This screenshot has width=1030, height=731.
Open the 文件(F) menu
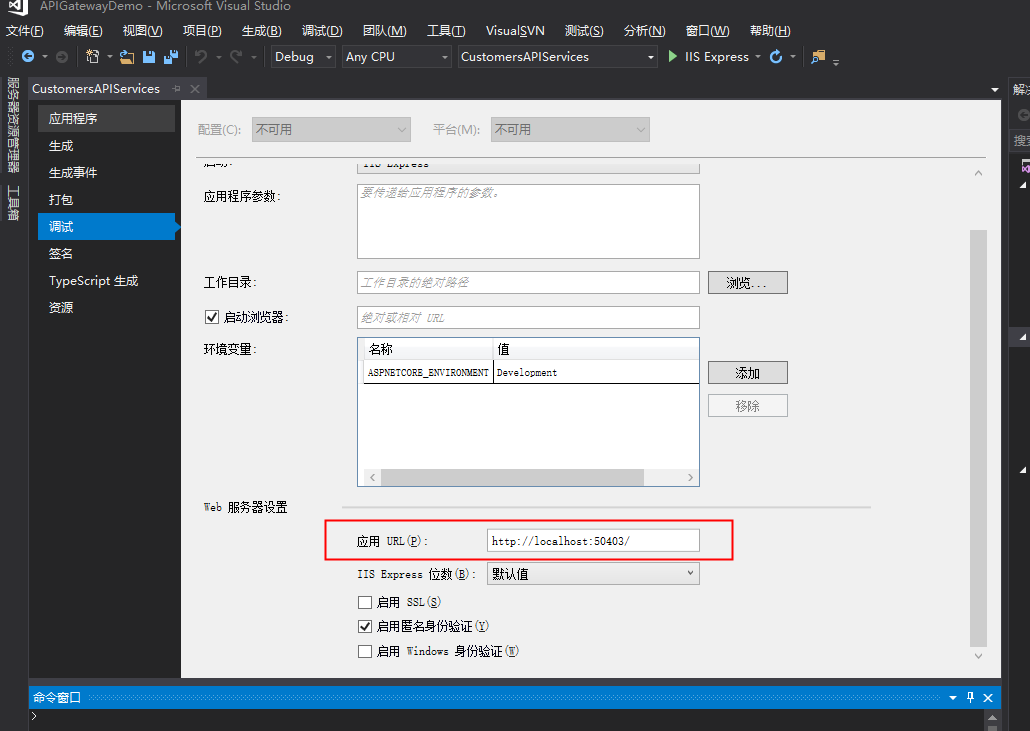(x=24, y=31)
